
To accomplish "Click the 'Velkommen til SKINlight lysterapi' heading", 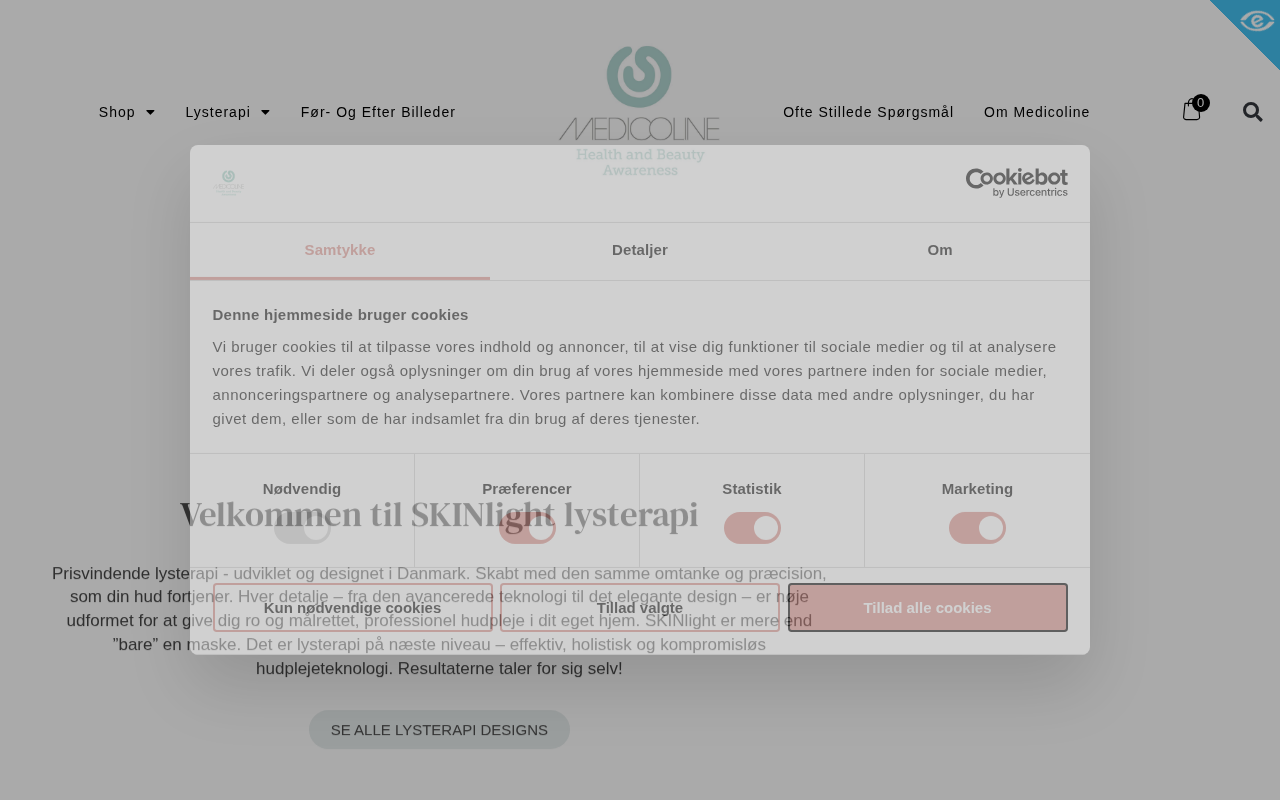I will [439, 514].
